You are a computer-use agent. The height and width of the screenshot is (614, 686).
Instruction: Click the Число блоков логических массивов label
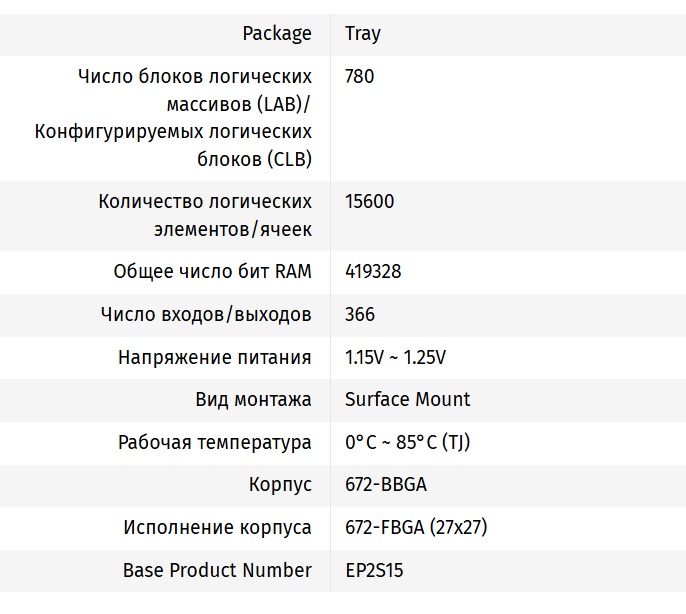coord(194,76)
